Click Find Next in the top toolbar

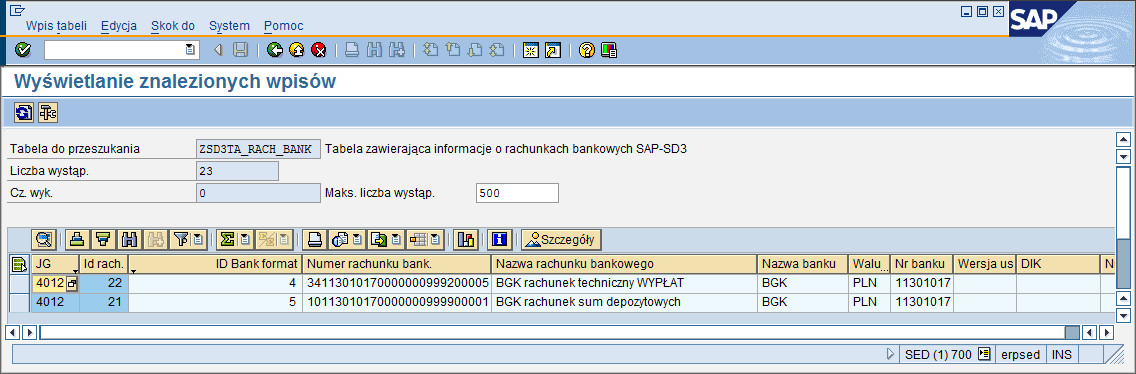pyautogui.click(x=396, y=50)
